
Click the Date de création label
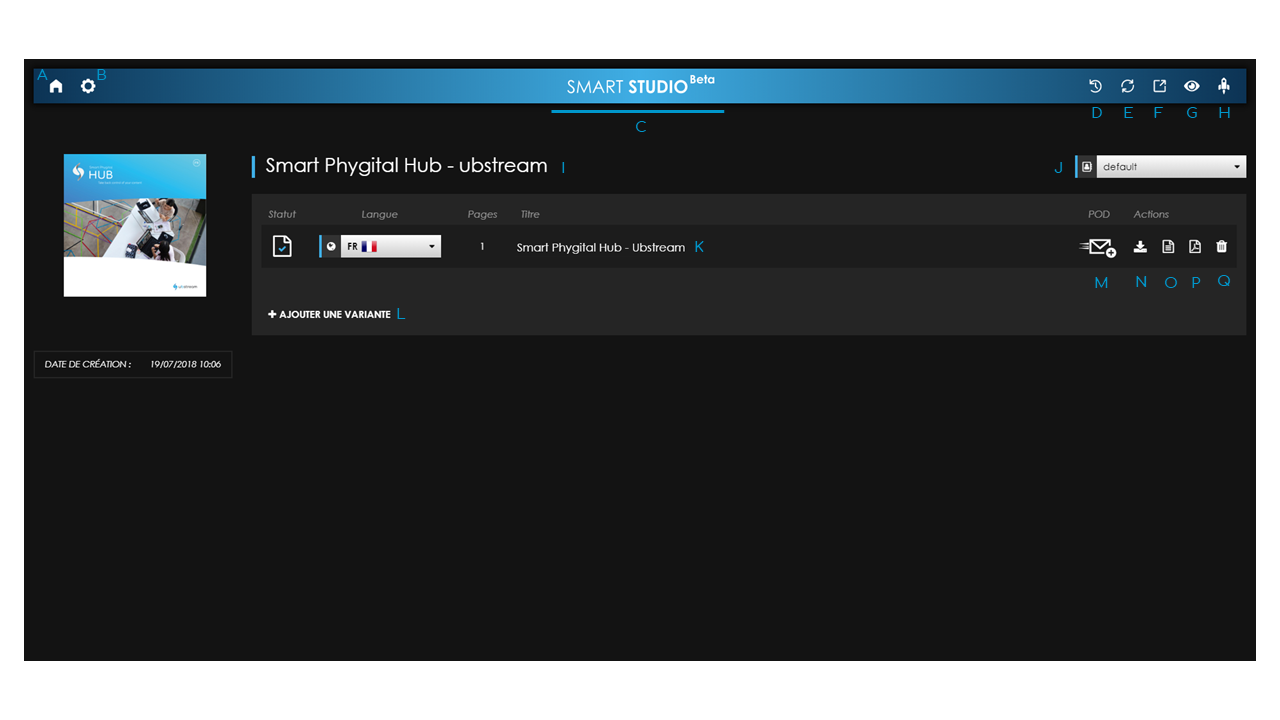click(88, 364)
